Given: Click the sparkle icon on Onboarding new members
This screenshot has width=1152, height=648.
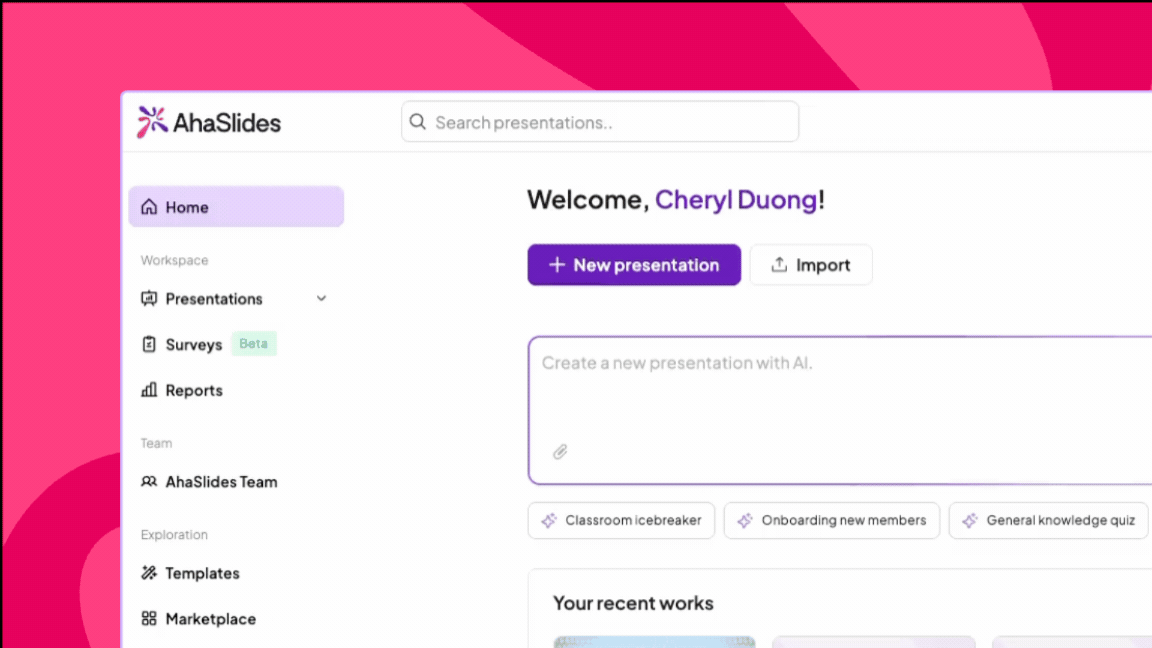Looking at the screenshot, I should [745, 520].
